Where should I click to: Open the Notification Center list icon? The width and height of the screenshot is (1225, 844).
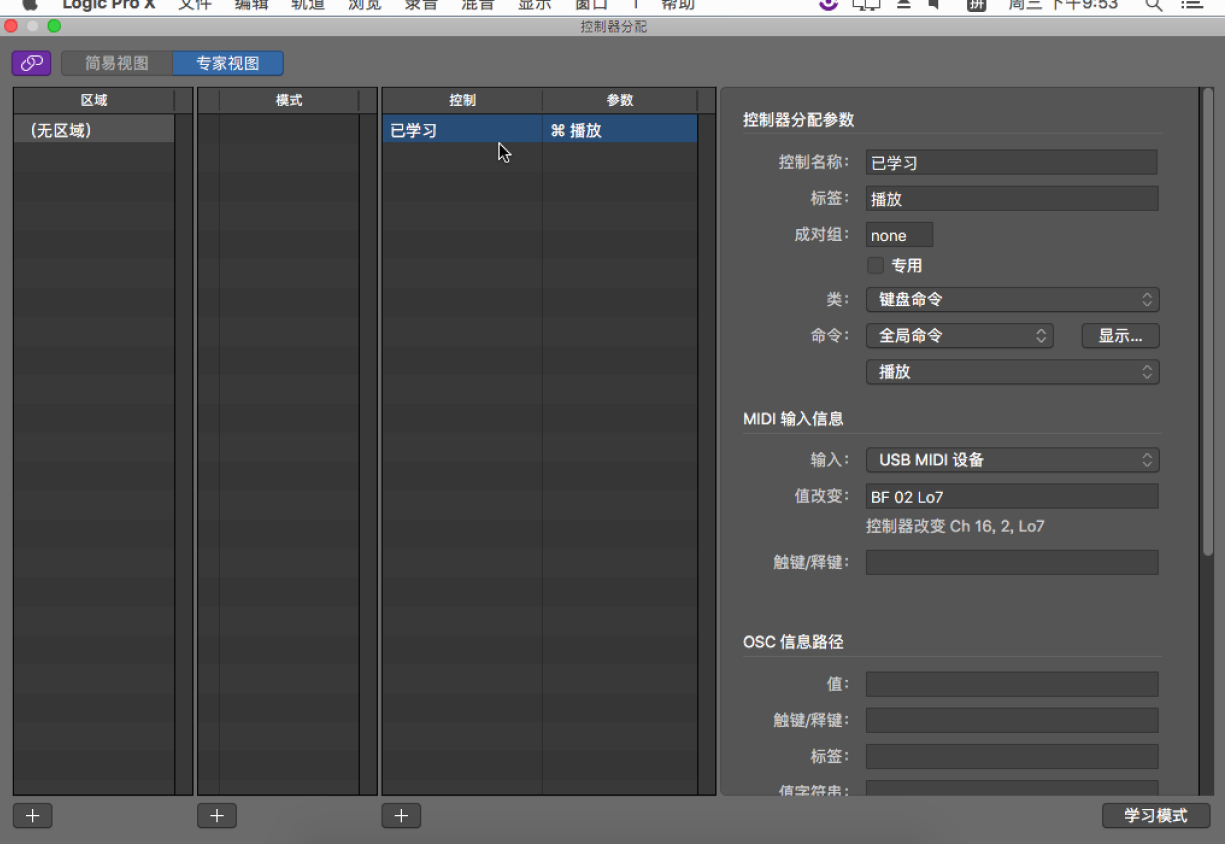click(x=1191, y=5)
